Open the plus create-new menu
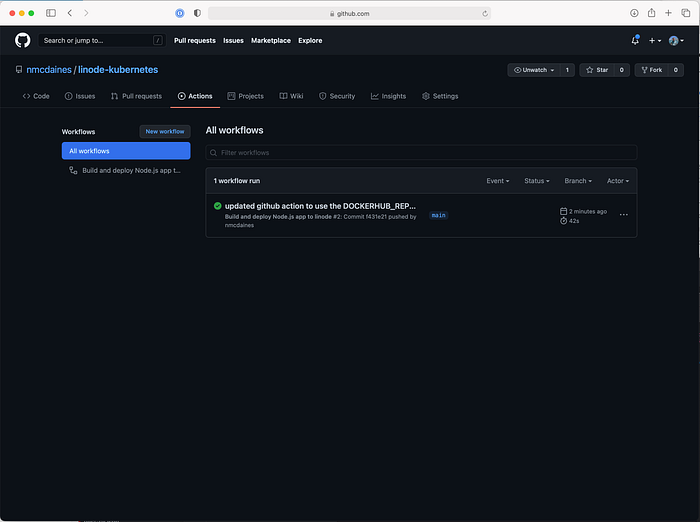700x522 pixels. (x=654, y=41)
